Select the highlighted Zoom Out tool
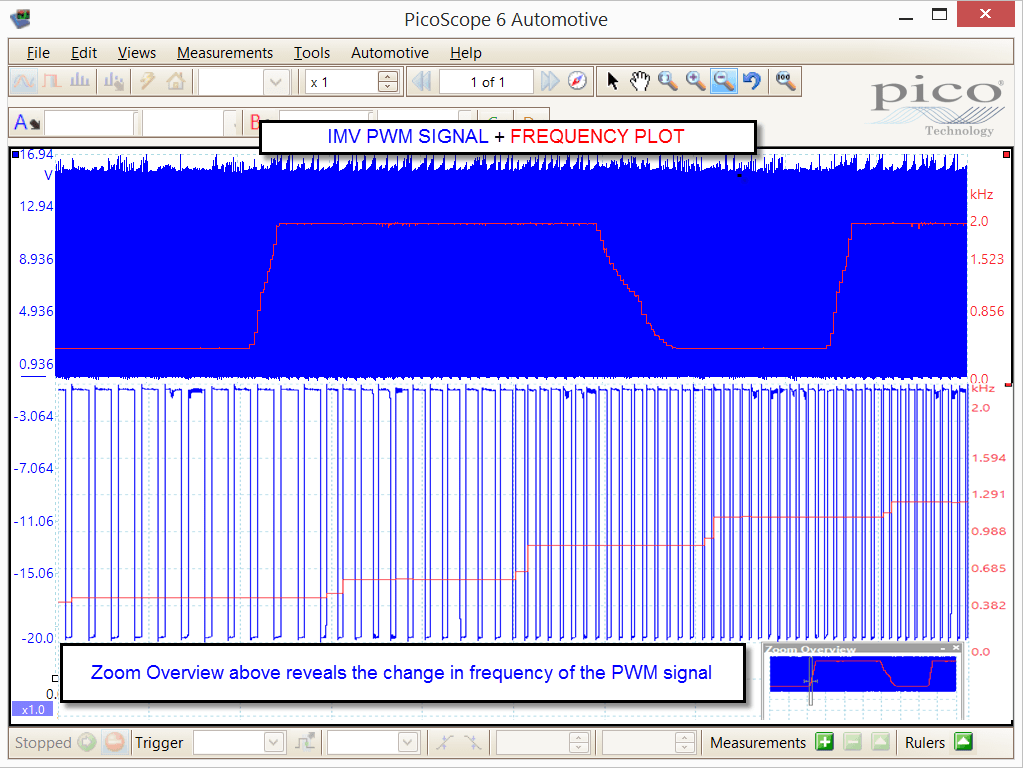 [724, 82]
